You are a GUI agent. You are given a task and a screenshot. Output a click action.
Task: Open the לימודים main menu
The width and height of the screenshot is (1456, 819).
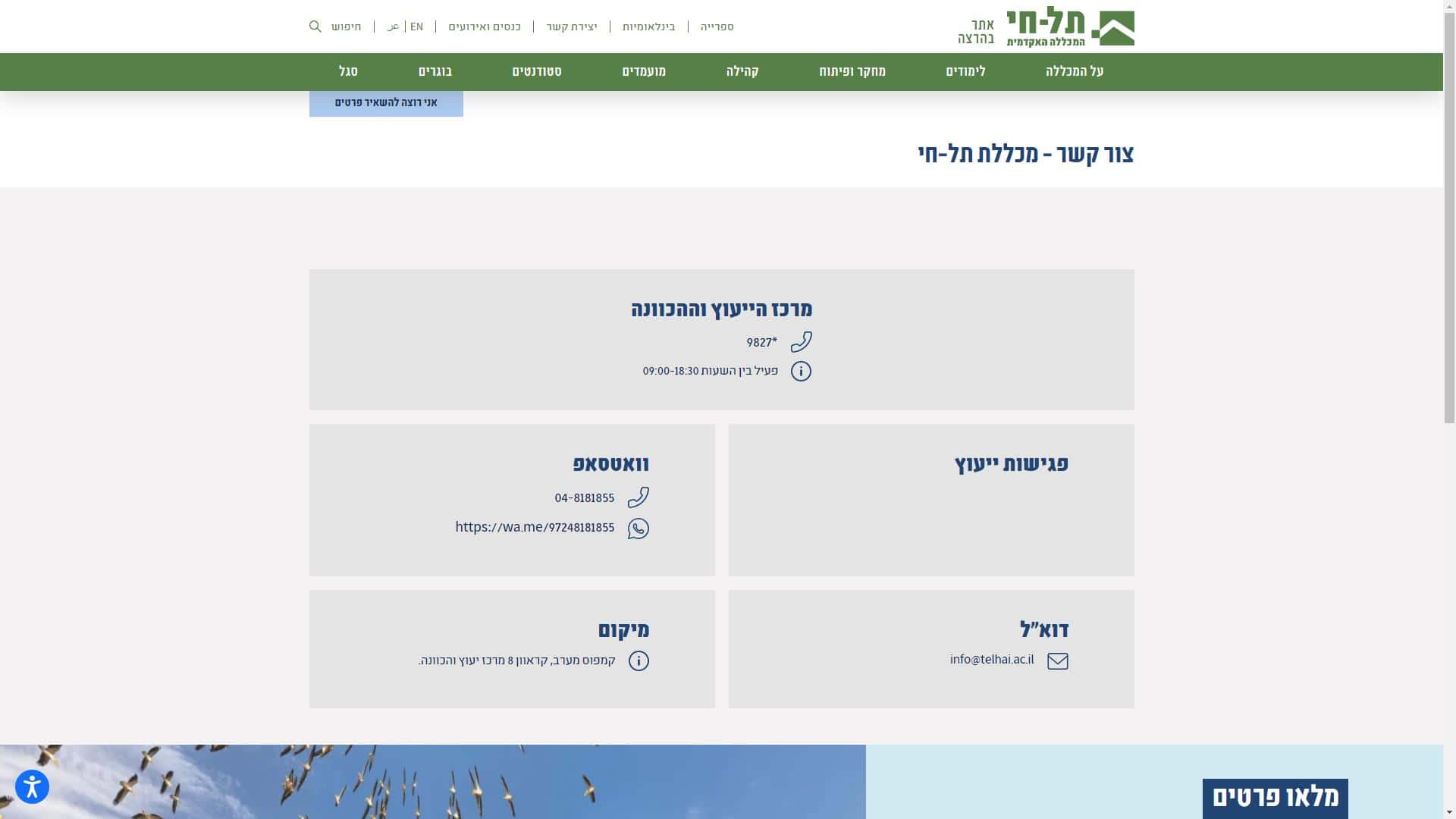point(965,71)
